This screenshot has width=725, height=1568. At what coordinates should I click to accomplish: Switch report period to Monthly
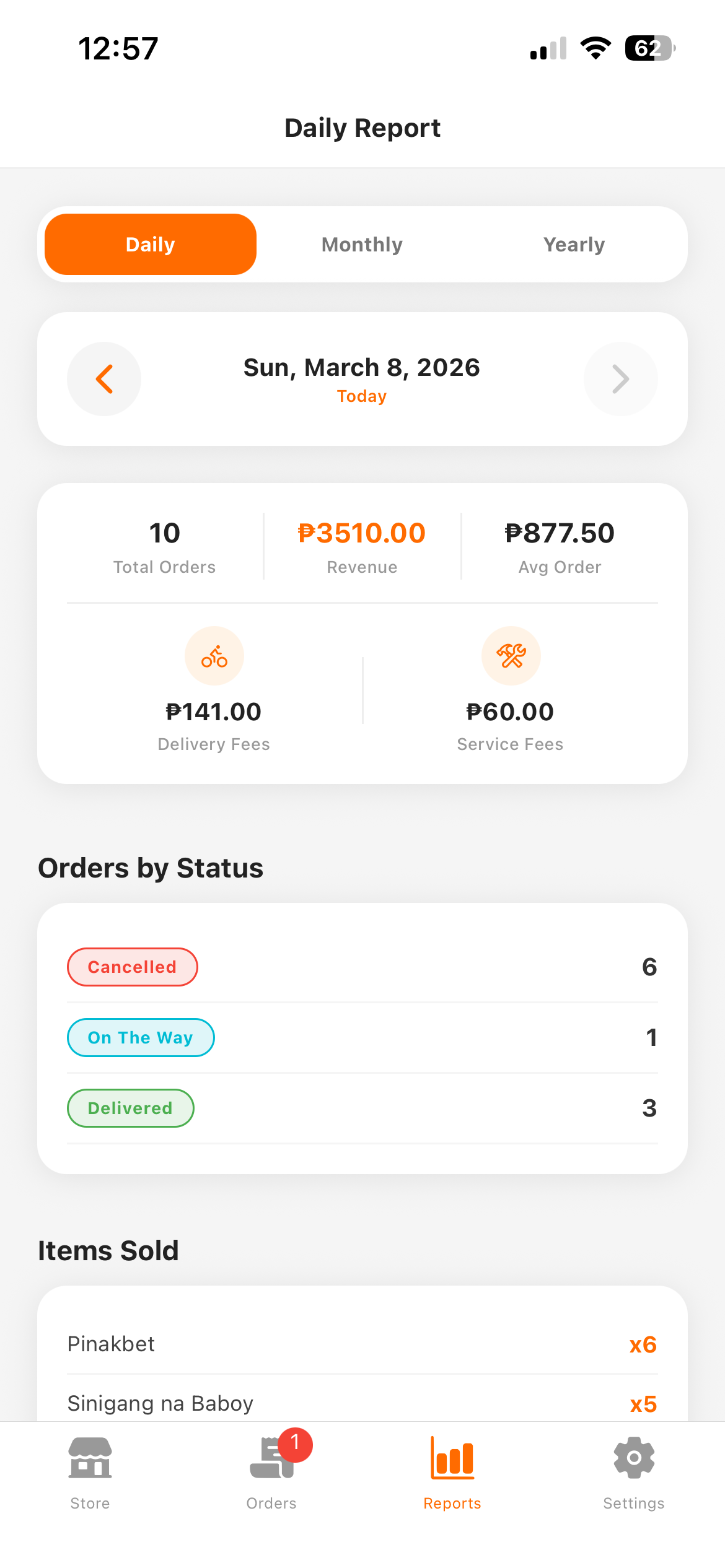(362, 245)
